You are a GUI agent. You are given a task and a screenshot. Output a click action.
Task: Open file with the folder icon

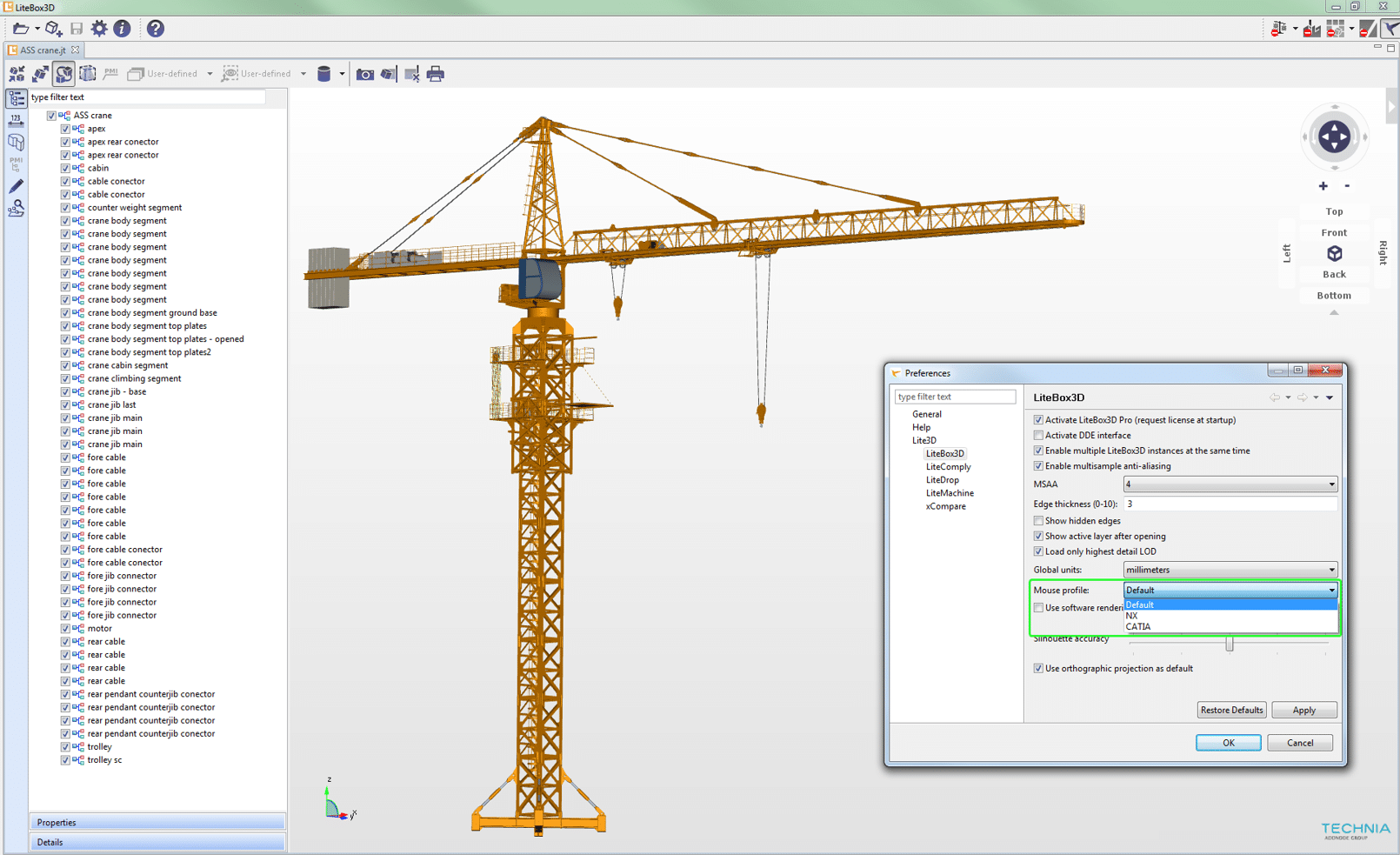point(20,29)
